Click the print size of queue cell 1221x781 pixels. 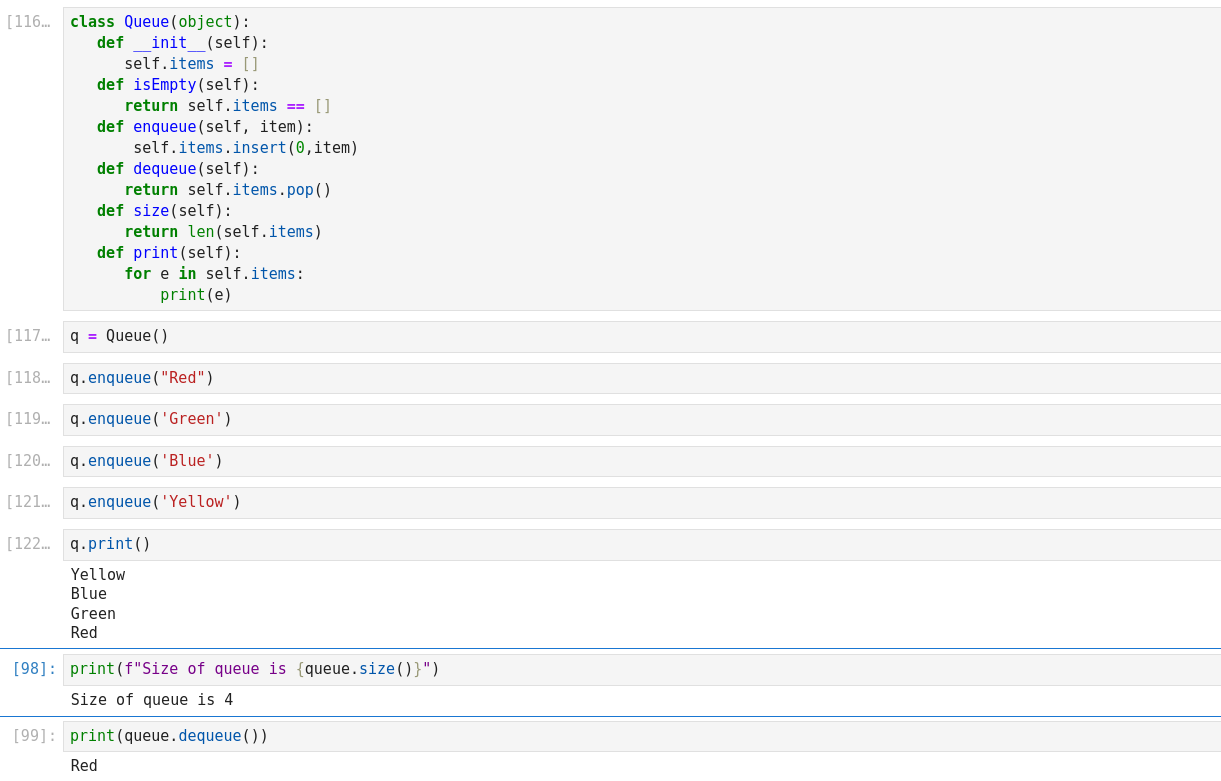[x=640, y=670]
